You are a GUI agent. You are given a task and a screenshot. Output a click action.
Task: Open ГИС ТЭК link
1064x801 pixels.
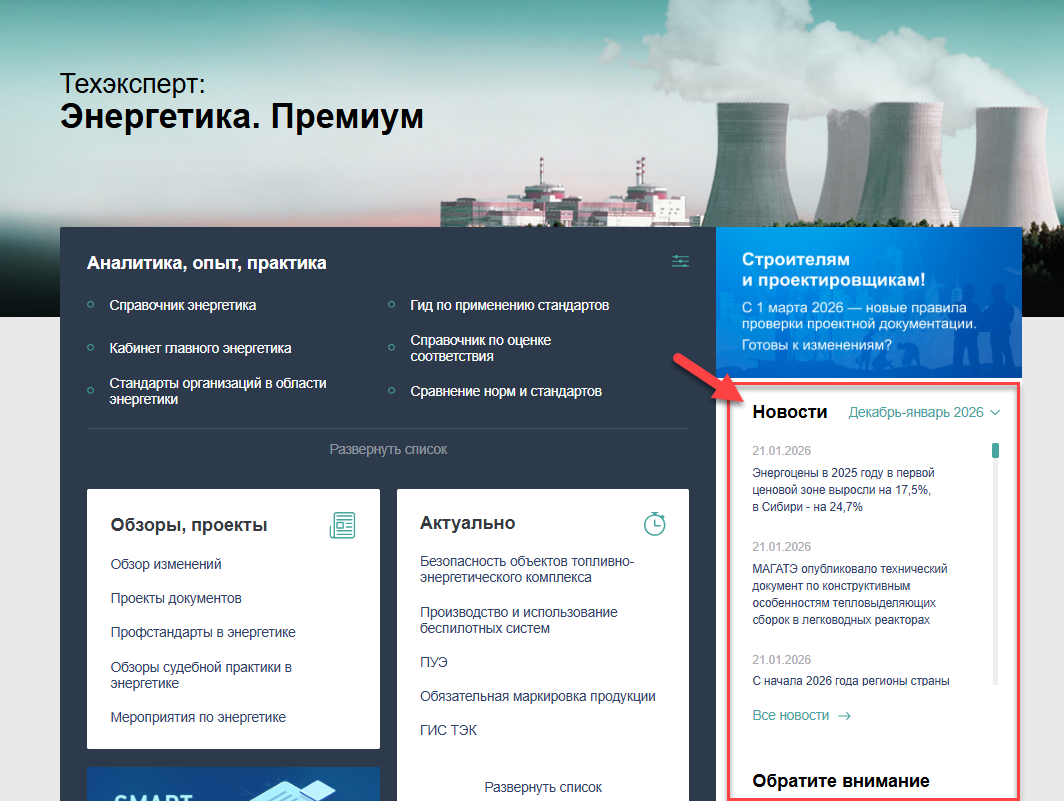(x=448, y=730)
